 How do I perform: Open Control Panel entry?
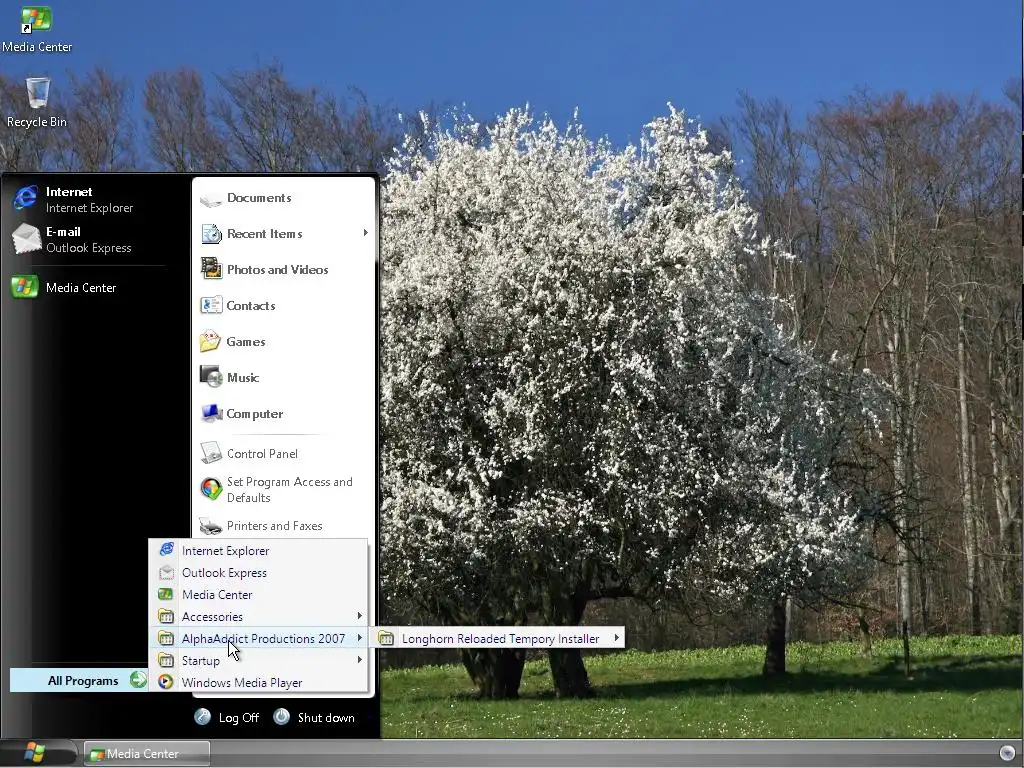coord(284,453)
